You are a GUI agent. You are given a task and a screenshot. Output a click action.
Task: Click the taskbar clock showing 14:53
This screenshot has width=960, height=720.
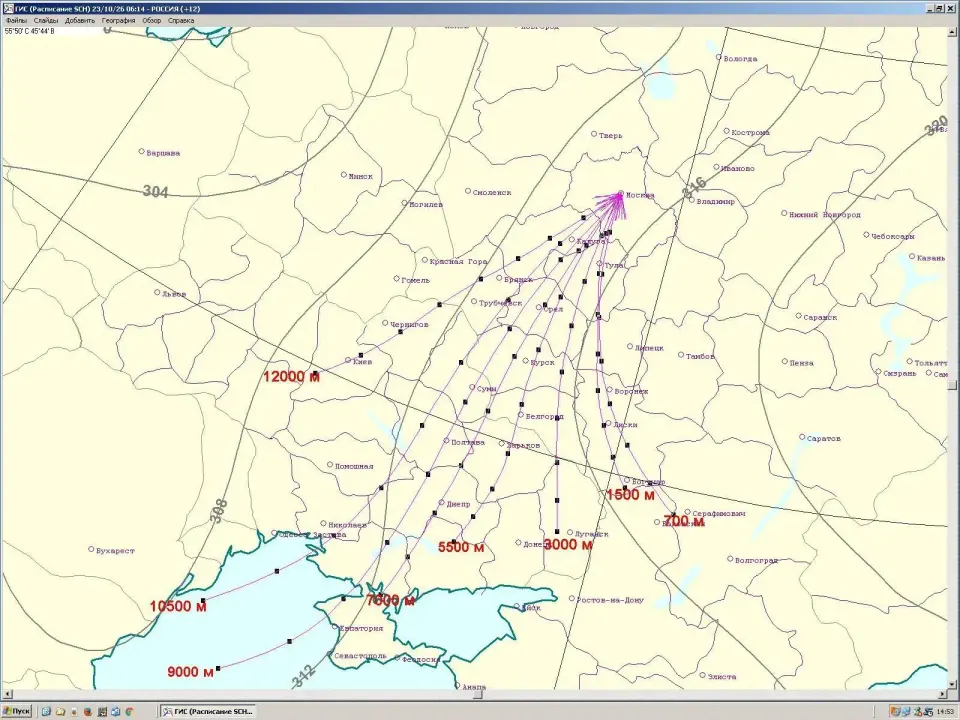click(945, 711)
